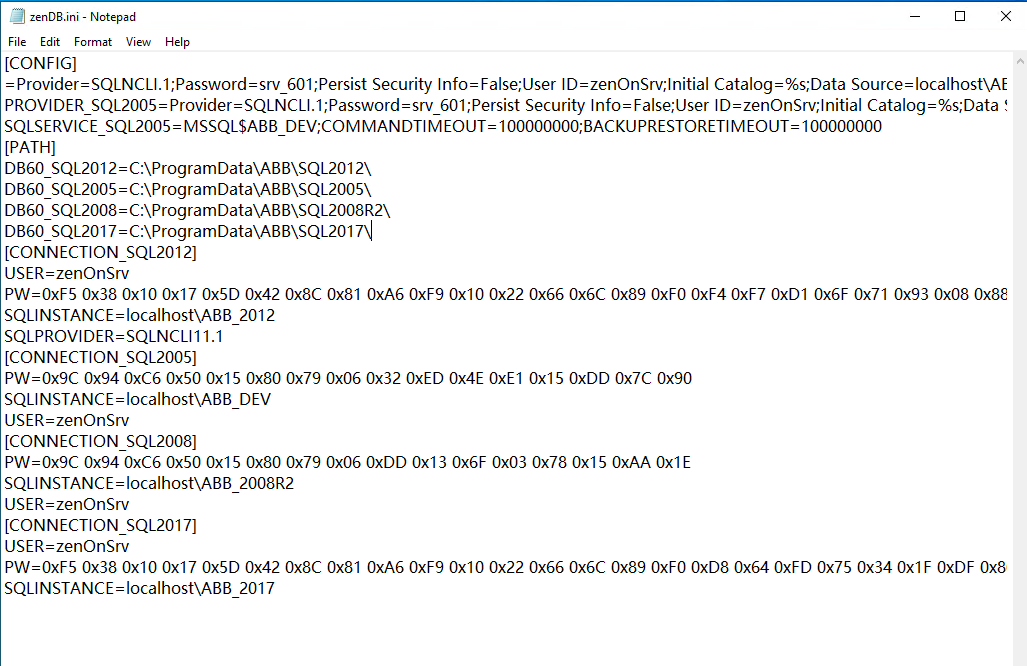Open the Format menu
The width and height of the screenshot is (1027, 666).
(x=93, y=42)
